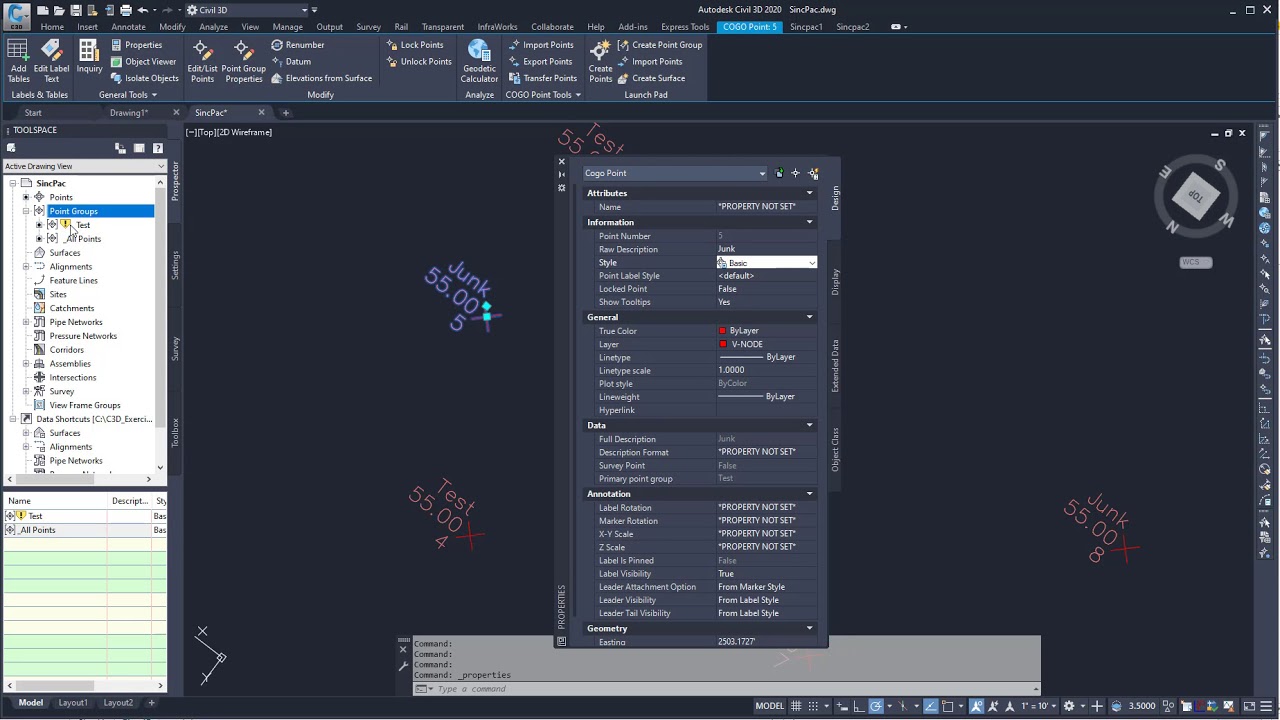Image resolution: width=1280 pixels, height=720 pixels.
Task: Click Isolate Objects in ribbon
Action: [144, 78]
